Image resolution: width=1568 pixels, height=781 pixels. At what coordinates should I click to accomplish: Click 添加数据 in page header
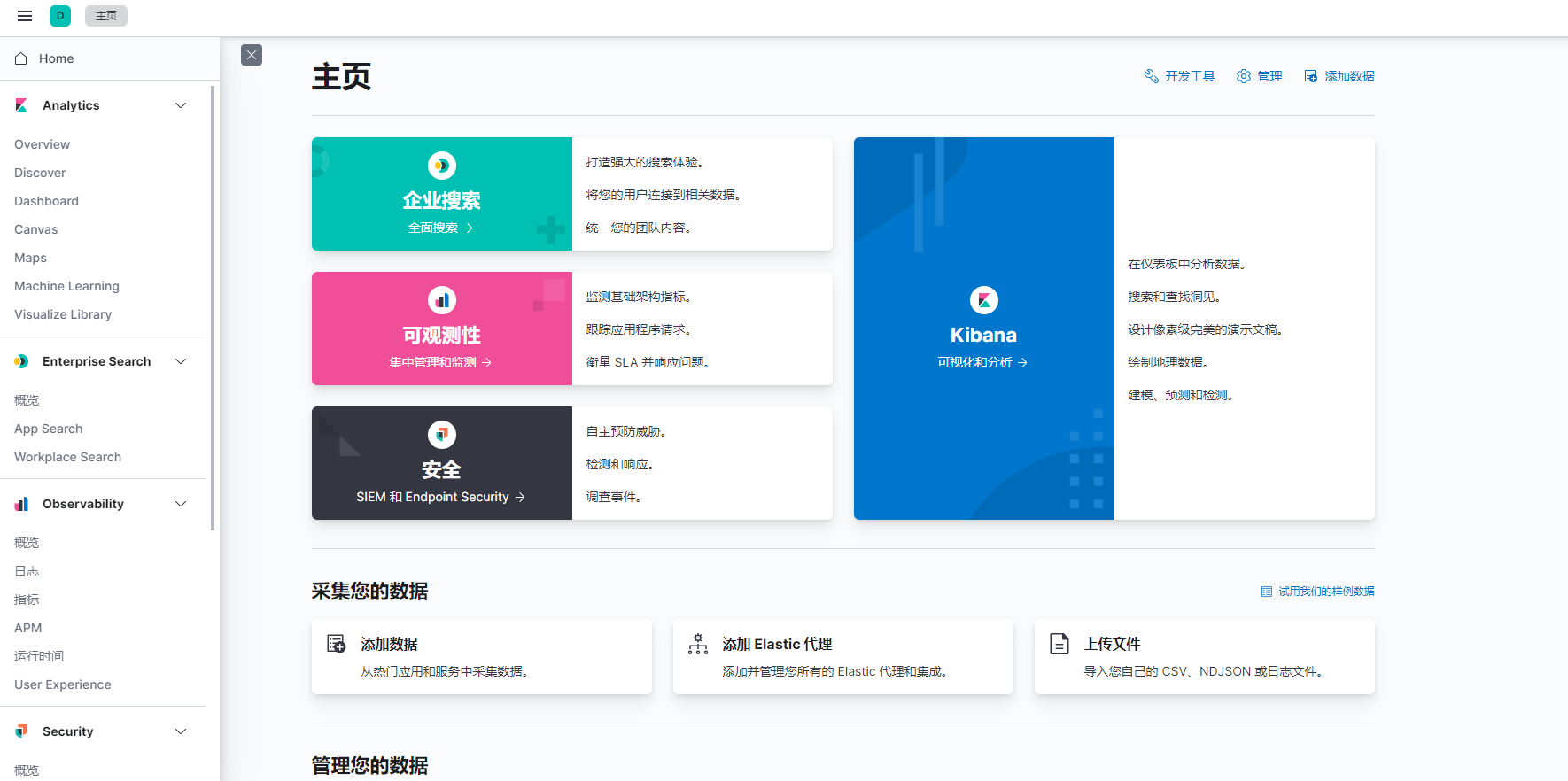[1339, 76]
